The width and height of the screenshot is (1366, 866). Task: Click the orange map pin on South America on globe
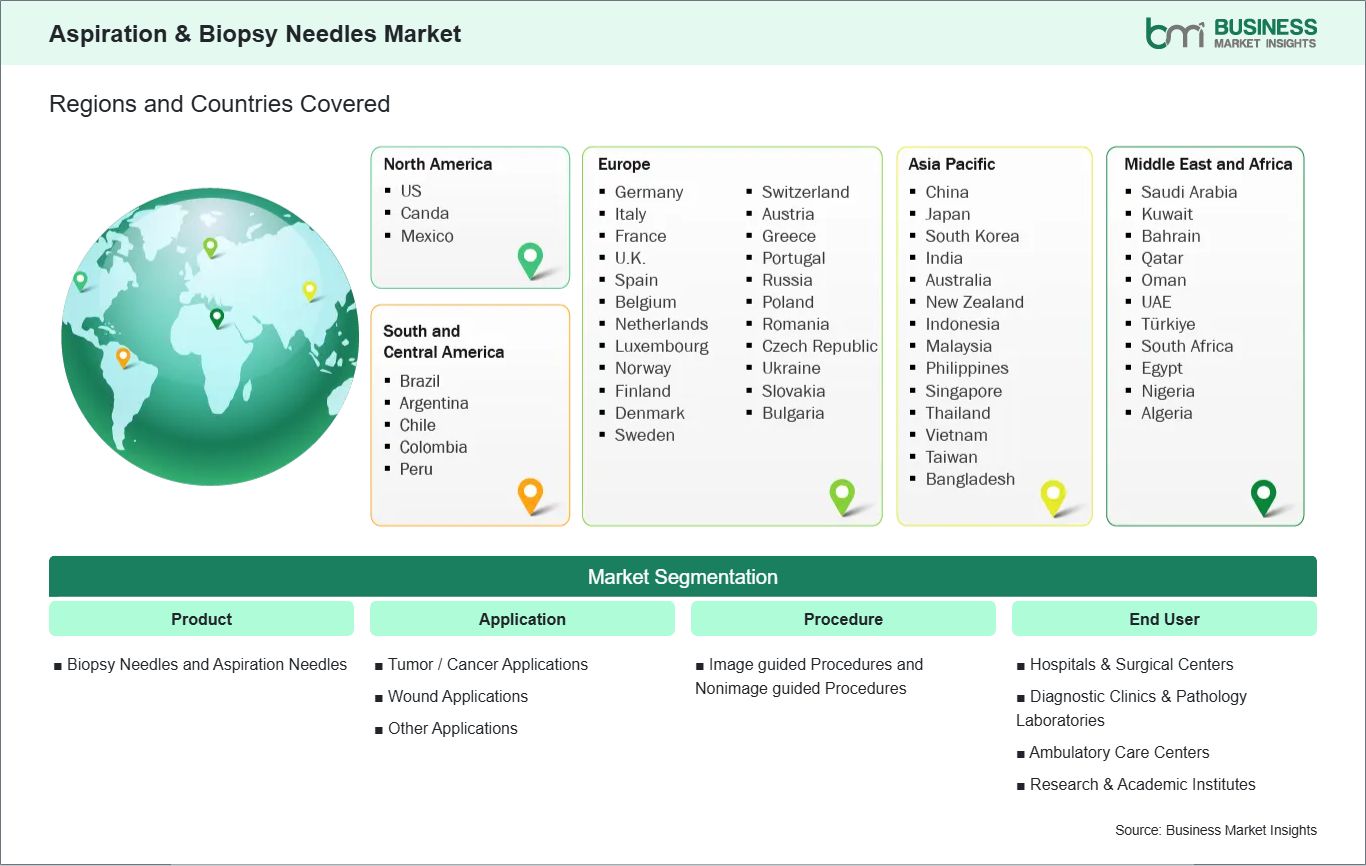point(123,356)
